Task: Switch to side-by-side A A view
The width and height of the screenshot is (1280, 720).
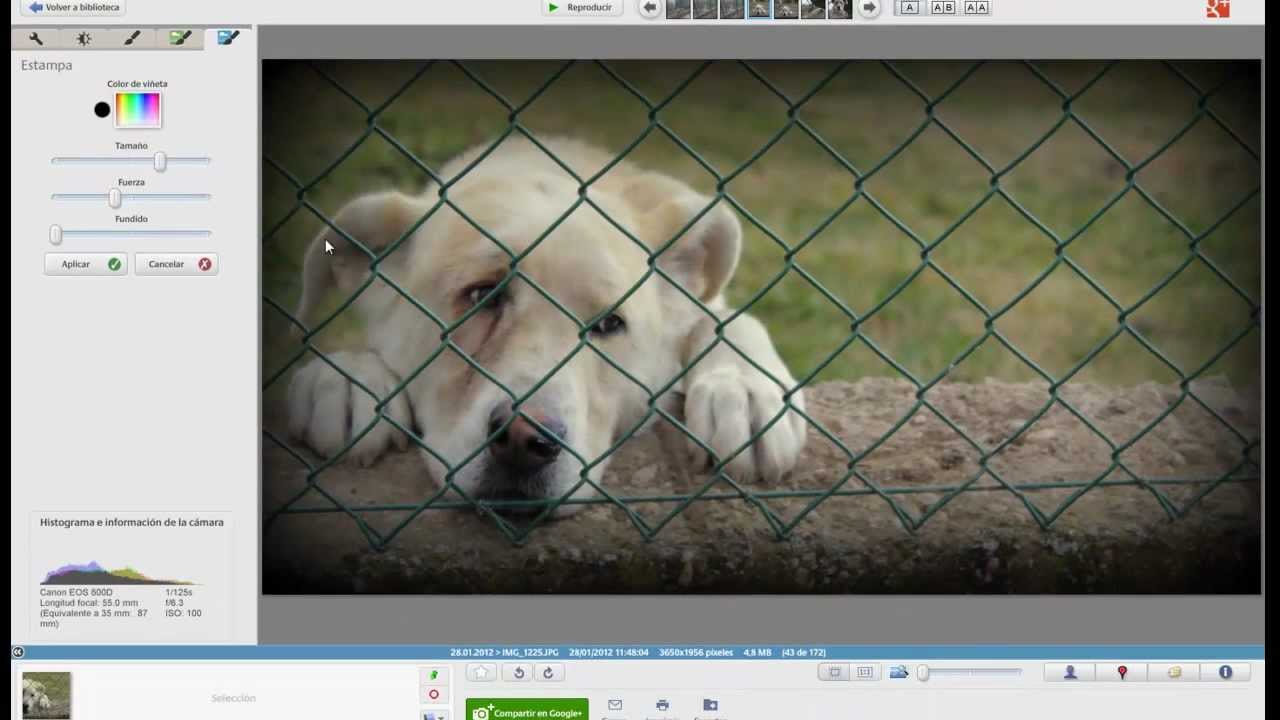Action: click(x=976, y=8)
